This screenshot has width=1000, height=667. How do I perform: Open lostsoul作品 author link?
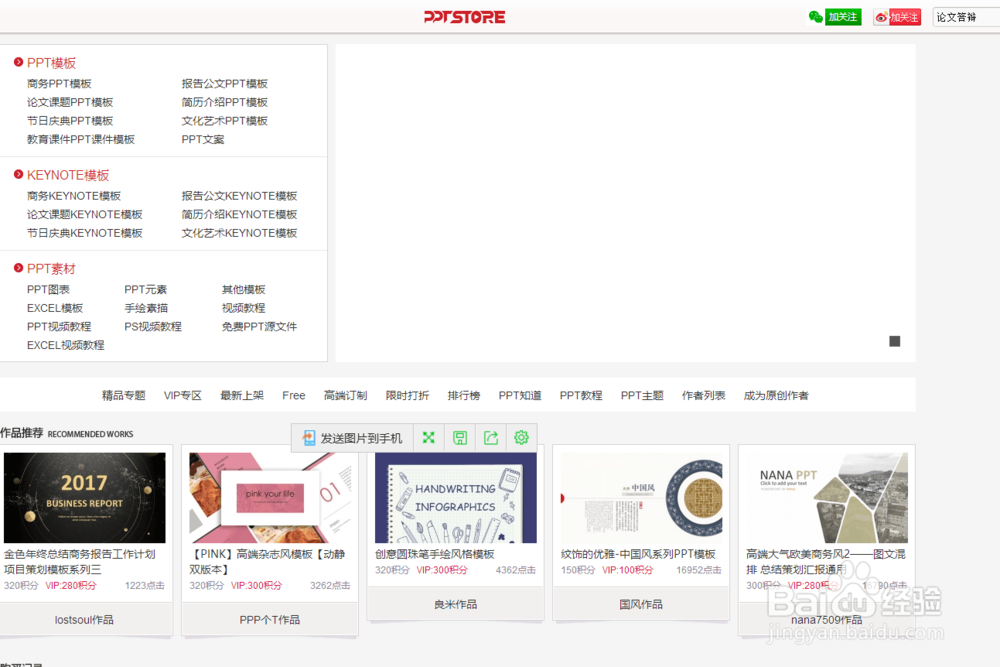coord(84,619)
